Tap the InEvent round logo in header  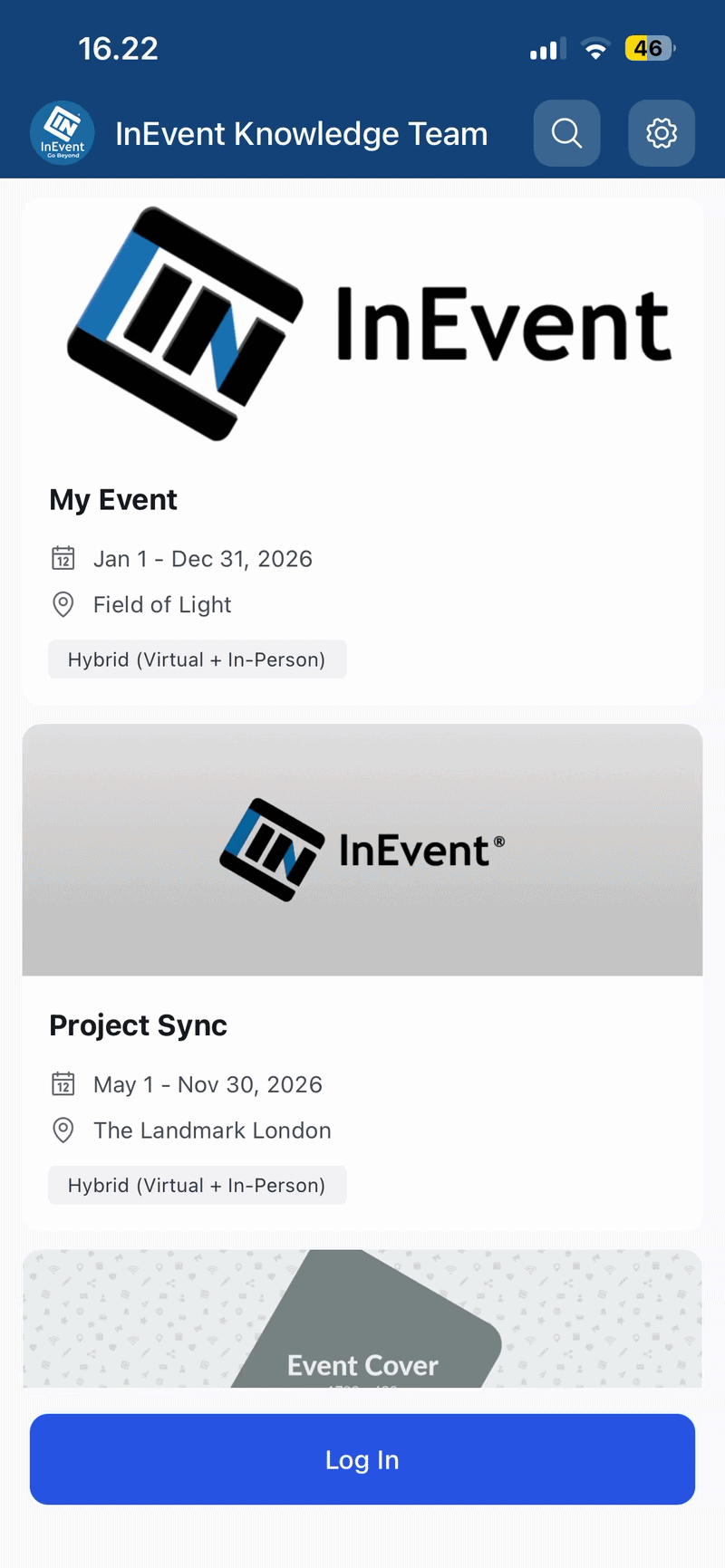63,133
